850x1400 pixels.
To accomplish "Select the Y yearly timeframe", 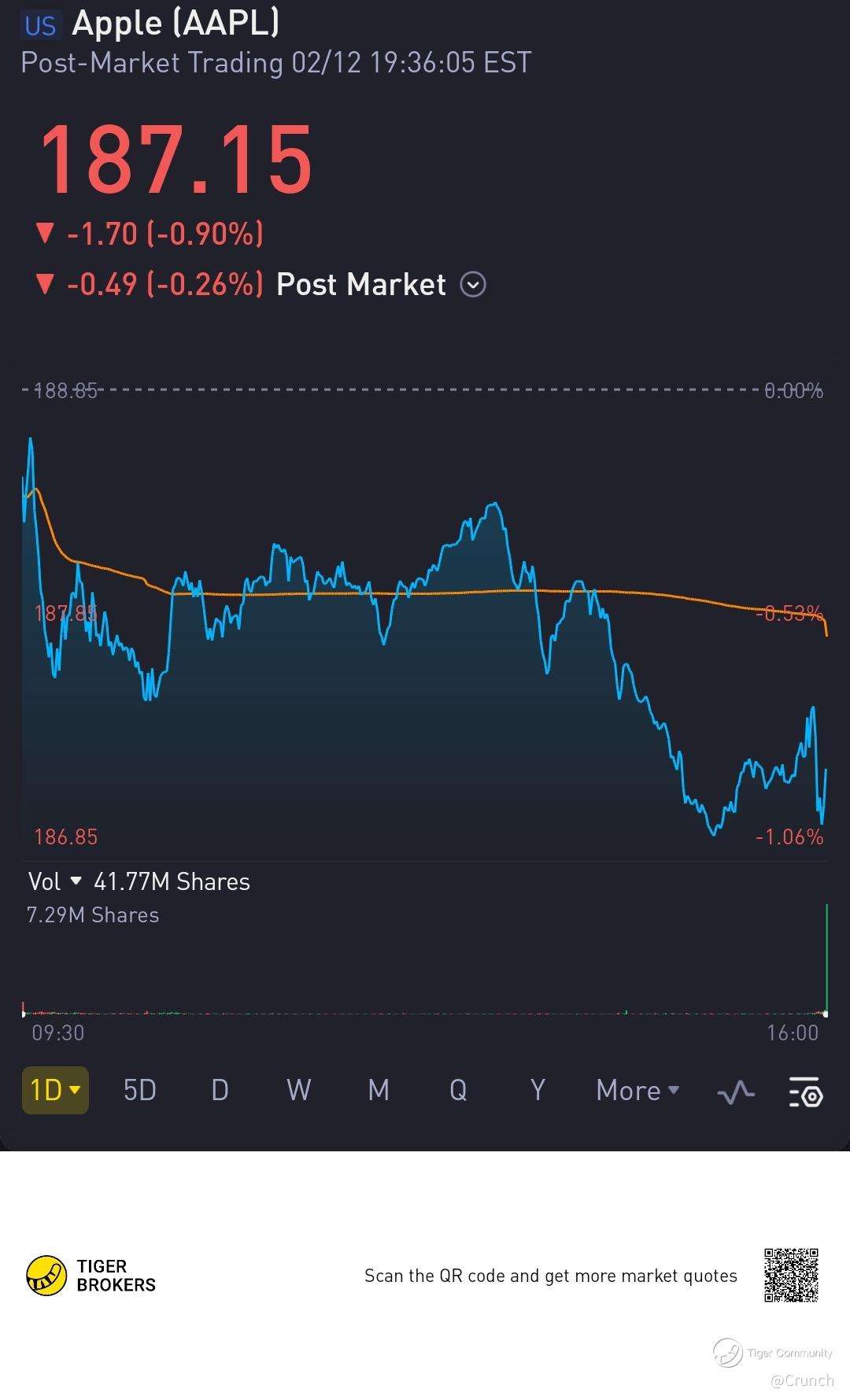I will (x=538, y=1091).
